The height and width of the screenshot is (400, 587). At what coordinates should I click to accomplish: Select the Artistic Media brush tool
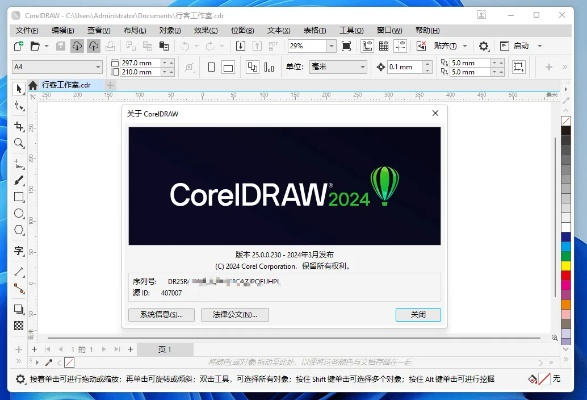(19, 181)
